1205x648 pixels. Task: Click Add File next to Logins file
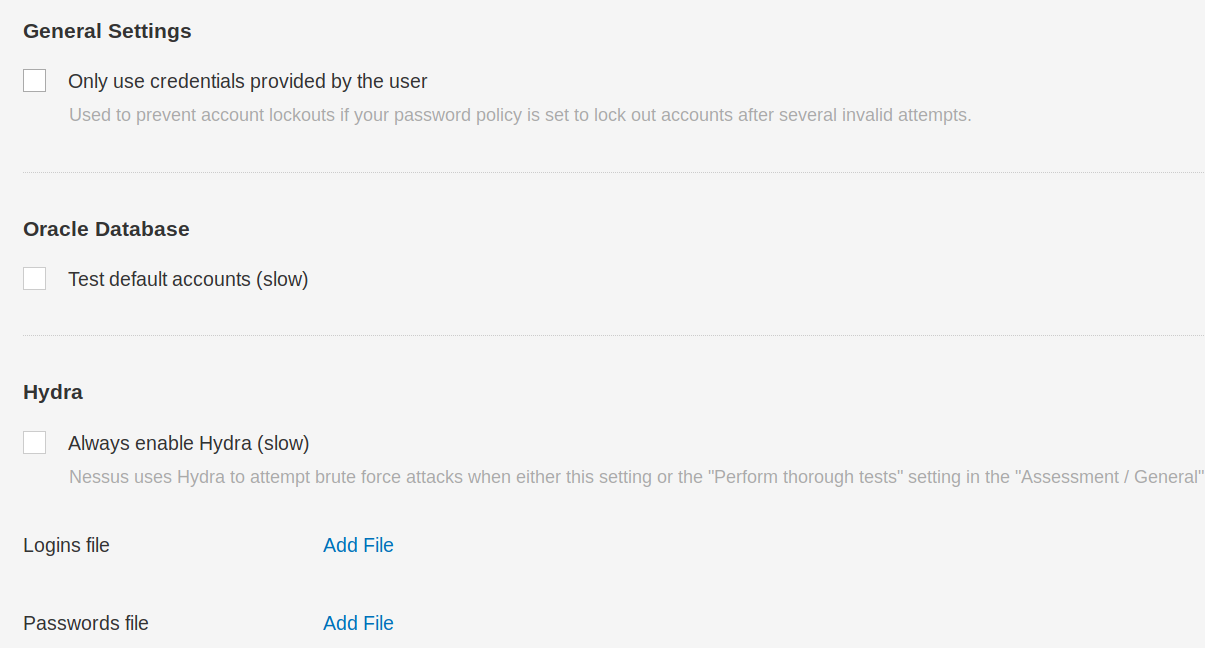pyautogui.click(x=358, y=545)
